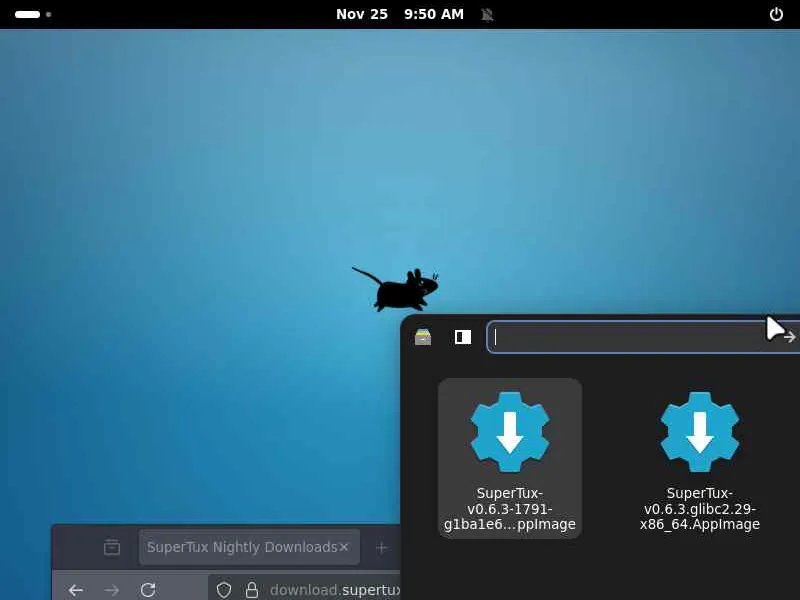This screenshot has width=800, height=600.
Task: Click the notifications muted bell icon
Action: point(487,15)
